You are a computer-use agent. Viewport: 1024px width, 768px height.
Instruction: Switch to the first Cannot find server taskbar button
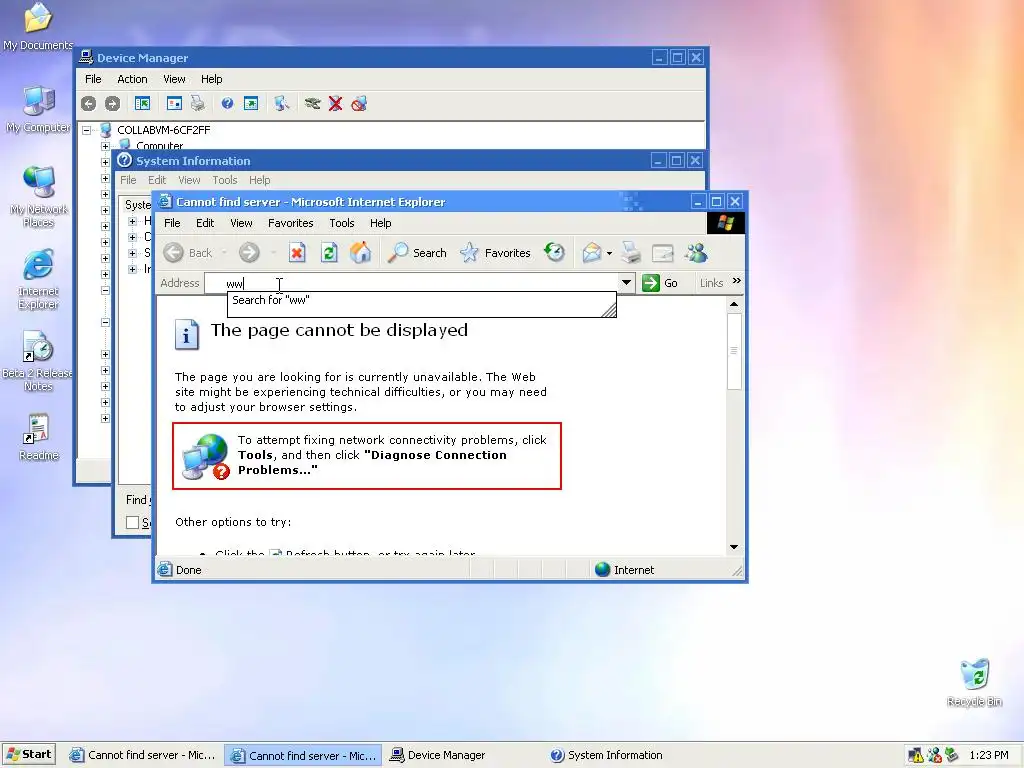tap(143, 755)
